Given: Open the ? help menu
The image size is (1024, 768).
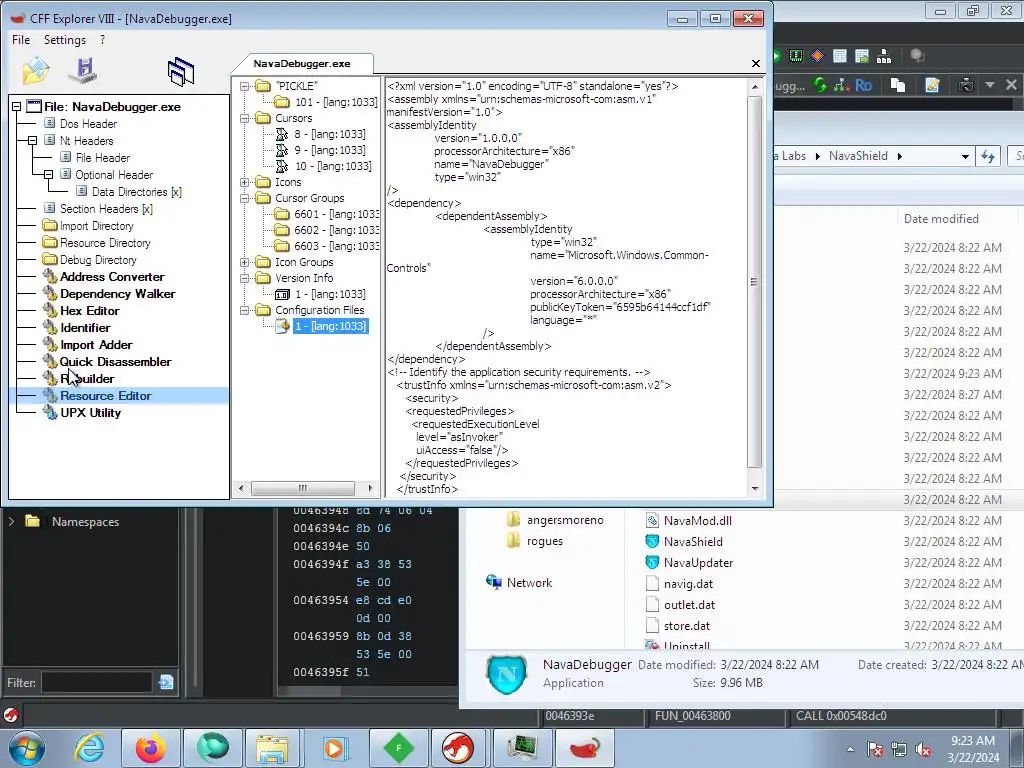Looking at the screenshot, I should pyautogui.click(x=103, y=40).
